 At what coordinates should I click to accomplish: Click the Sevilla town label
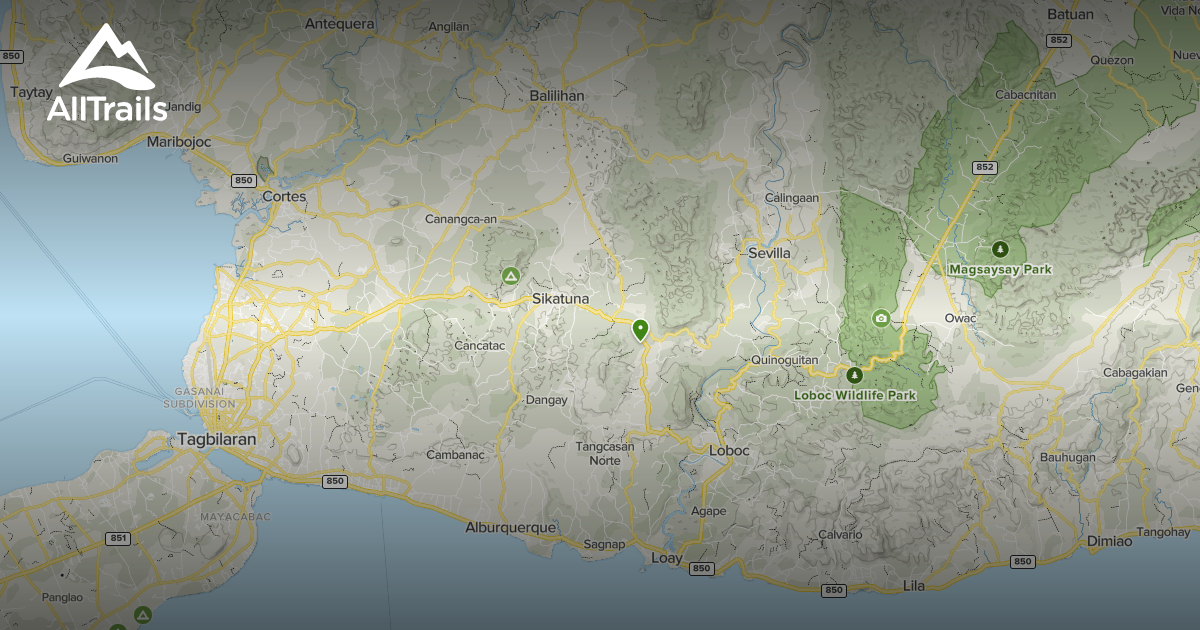(768, 253)
